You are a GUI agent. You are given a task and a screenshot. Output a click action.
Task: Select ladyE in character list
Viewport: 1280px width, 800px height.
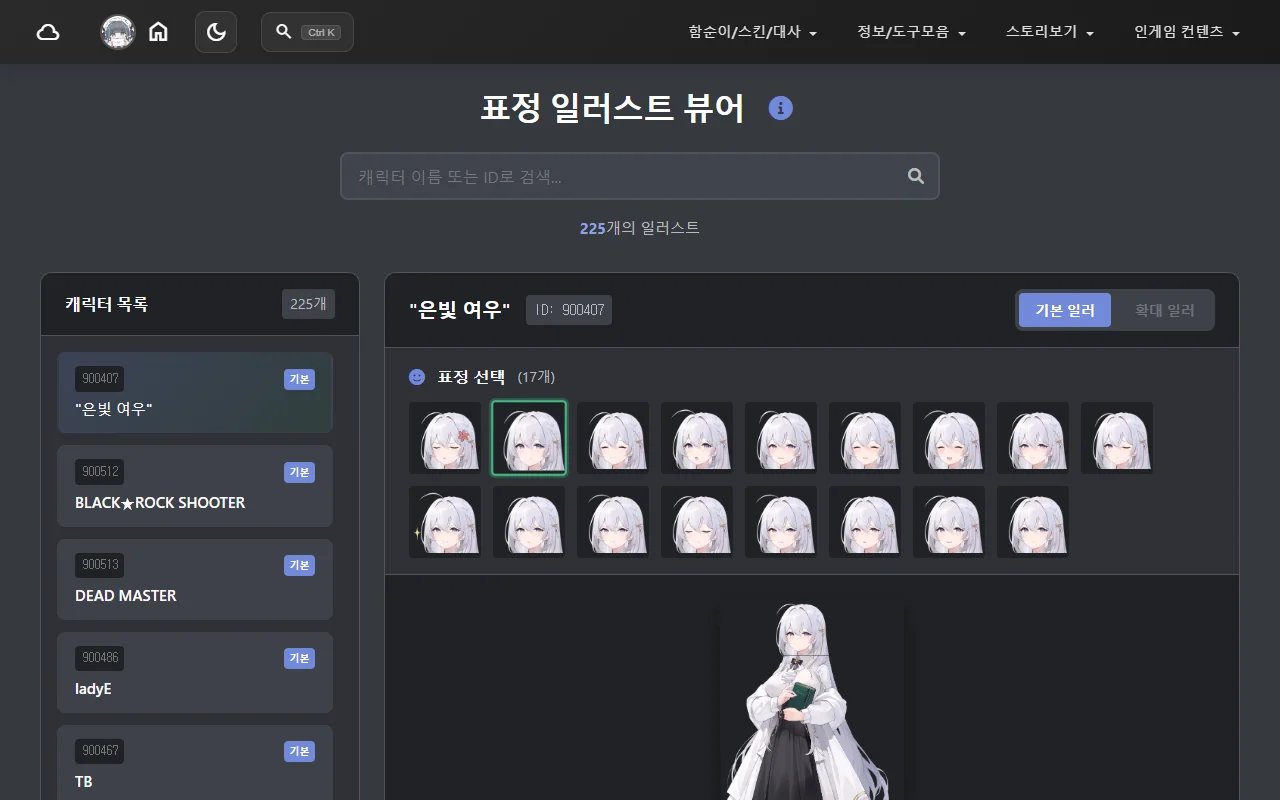[x=195, y=672]
